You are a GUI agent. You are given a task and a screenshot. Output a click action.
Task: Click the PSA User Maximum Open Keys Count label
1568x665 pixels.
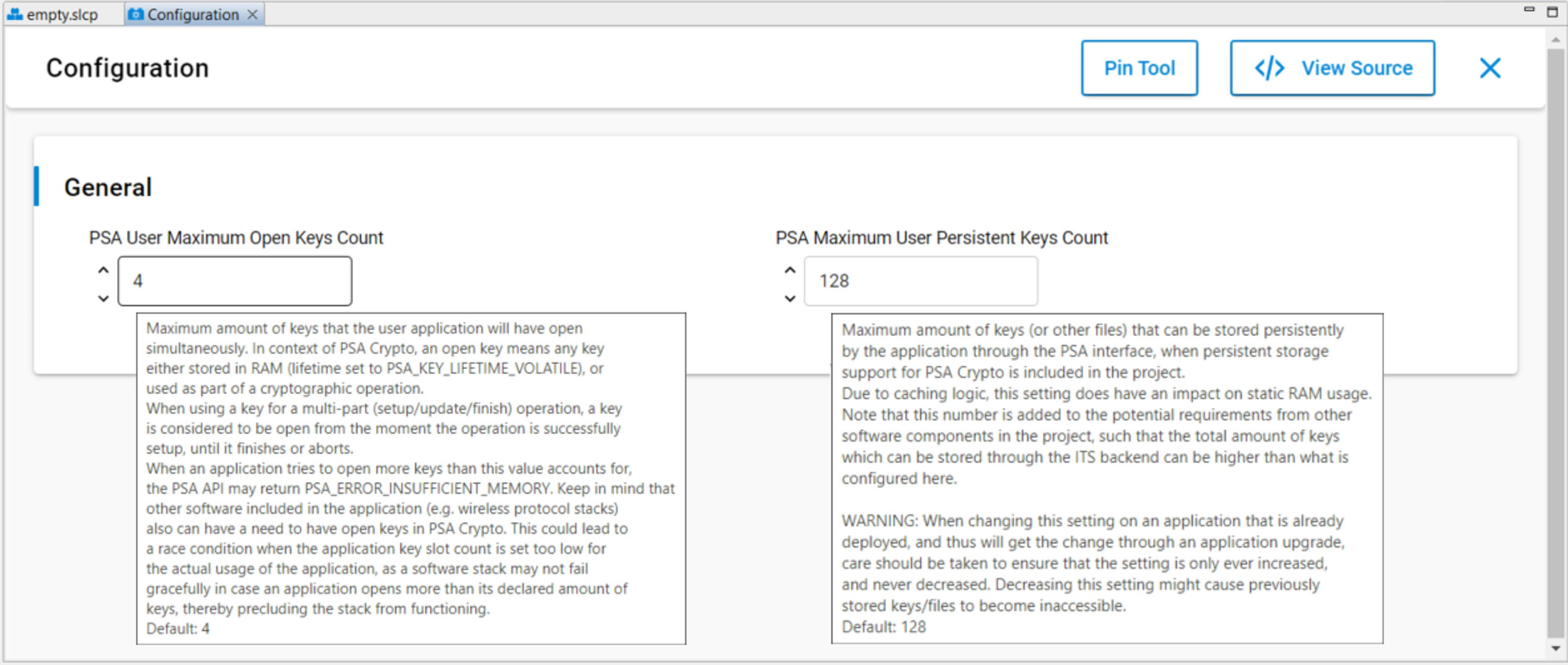(236, 238)
